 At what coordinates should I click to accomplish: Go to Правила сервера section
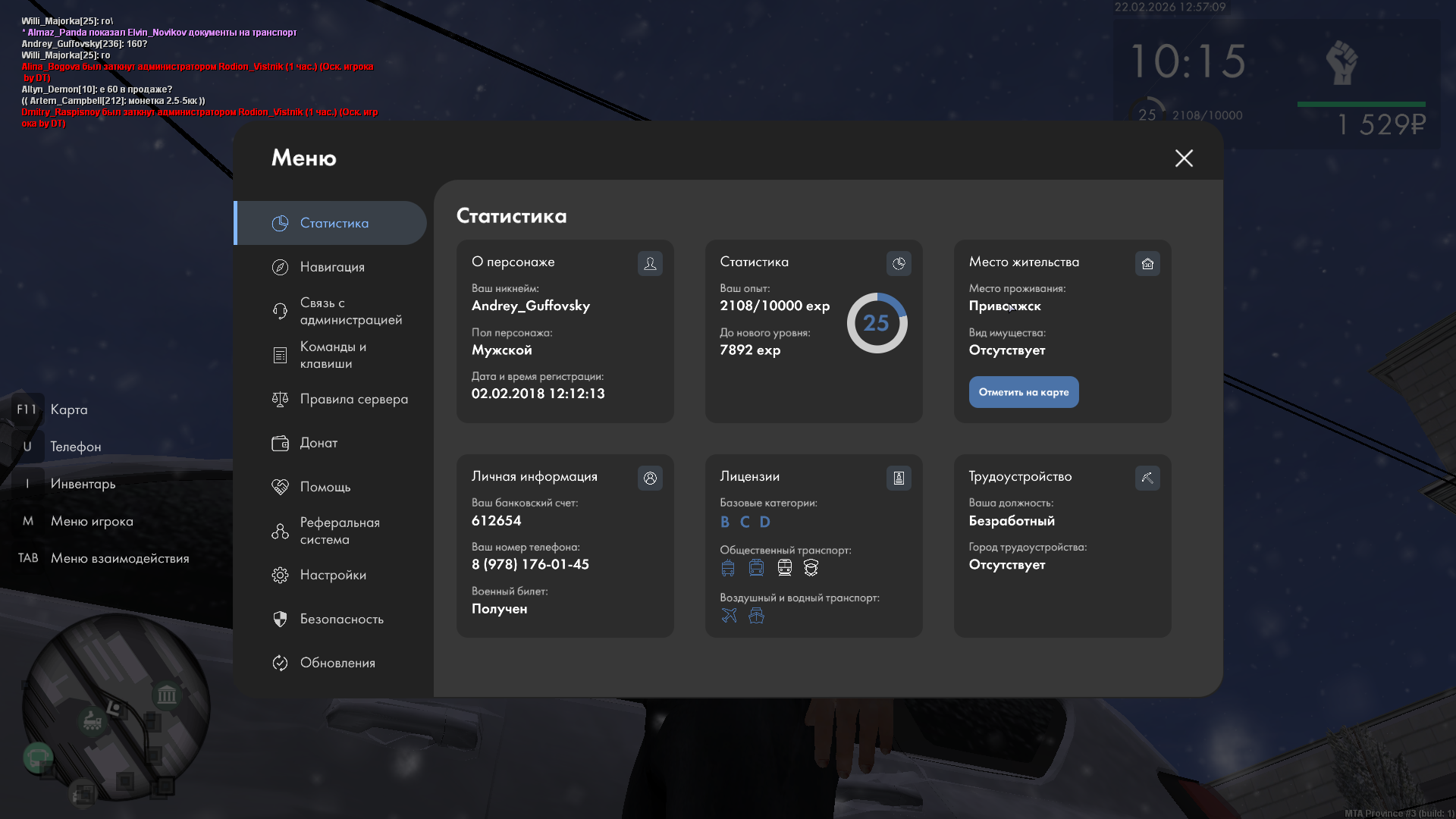pos(353,399)
